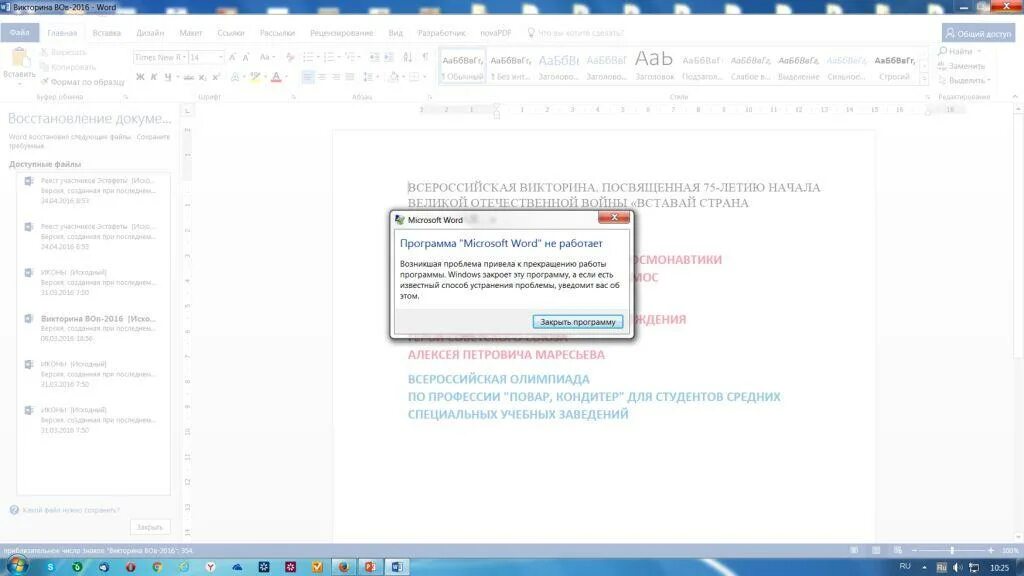Click the Вставить paste icon
This screenshot has width=1024, height=576.
20,58
